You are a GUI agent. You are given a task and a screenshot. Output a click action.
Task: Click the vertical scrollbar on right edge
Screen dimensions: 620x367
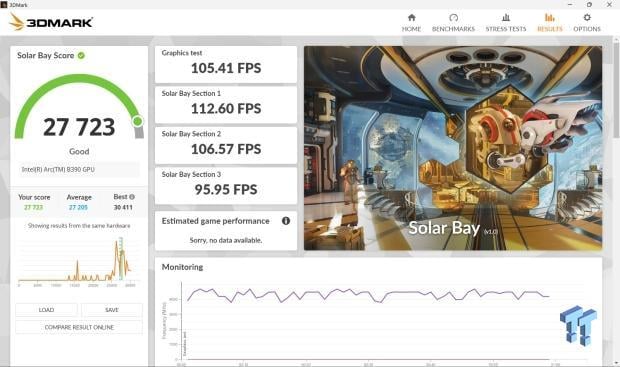616,87
